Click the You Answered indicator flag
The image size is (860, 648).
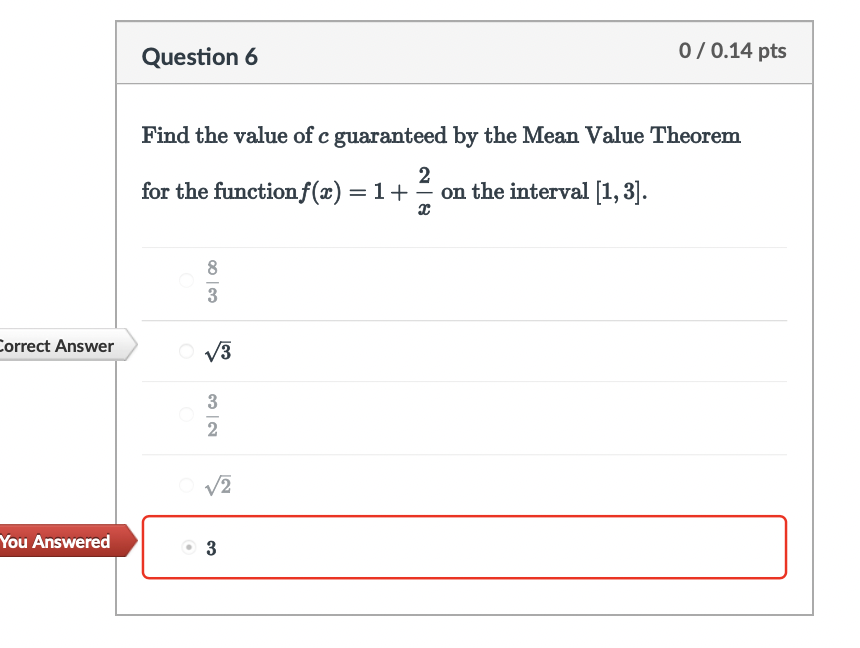(x=55, y=542)
